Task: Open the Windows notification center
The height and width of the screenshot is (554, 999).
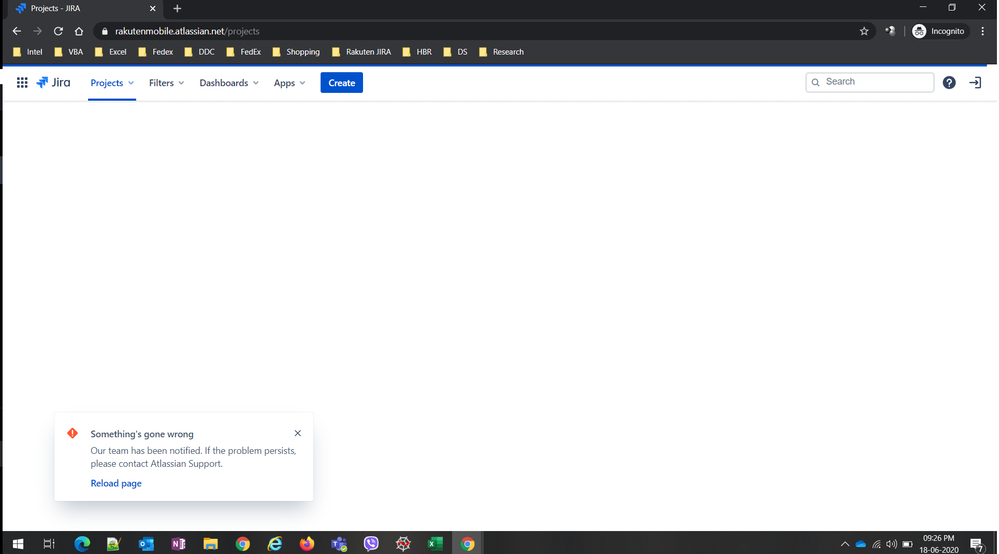Action: (x=977, y=544)
